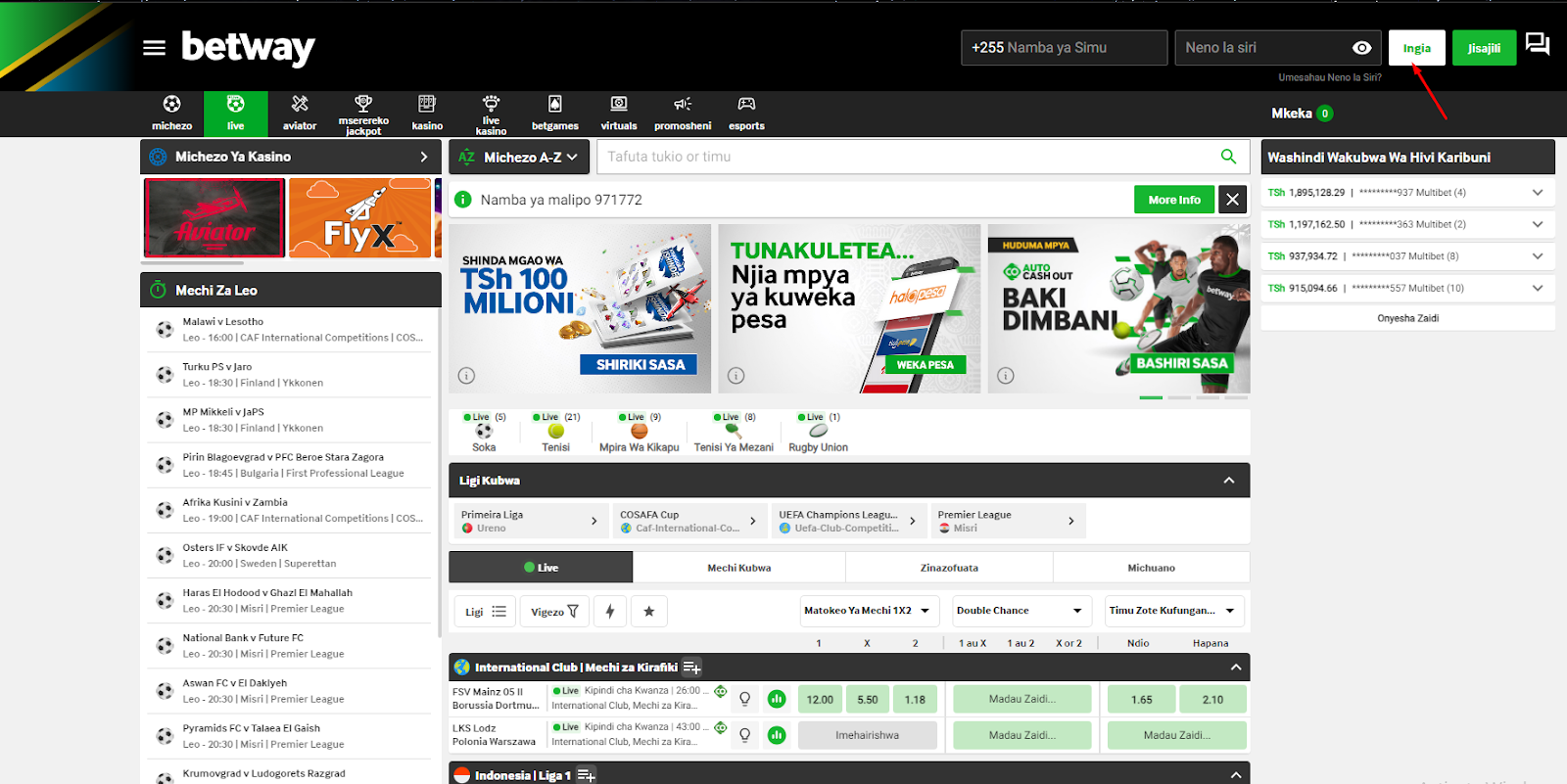
Task: Select Soka live sport icon
Action: 484,432
